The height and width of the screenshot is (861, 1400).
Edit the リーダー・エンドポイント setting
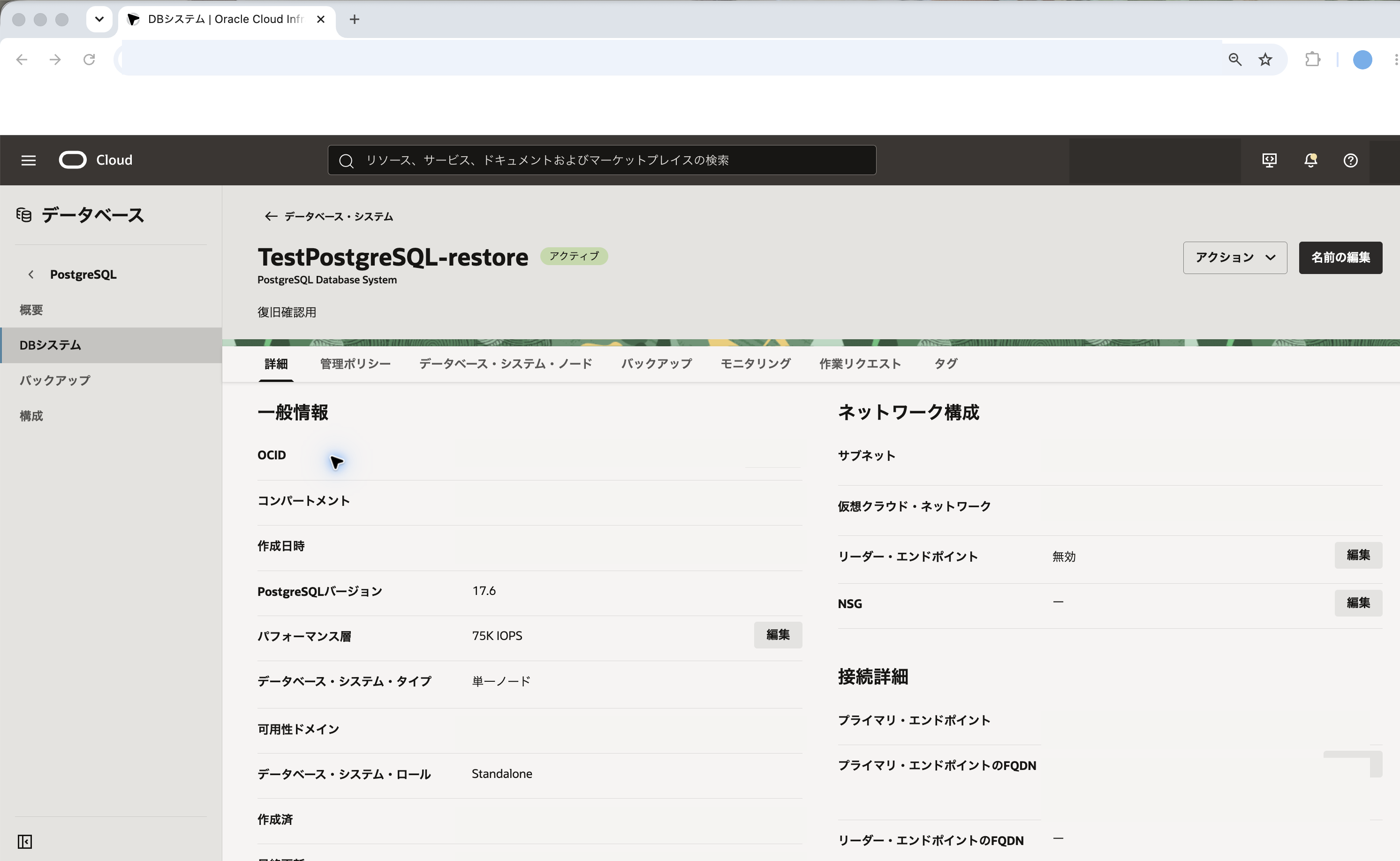point(1358,555)
